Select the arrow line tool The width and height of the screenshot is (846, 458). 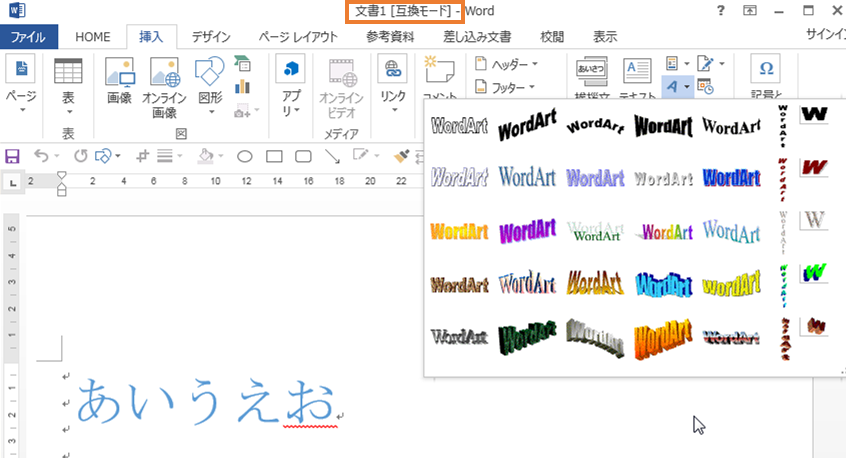click(x=332, y=156)
